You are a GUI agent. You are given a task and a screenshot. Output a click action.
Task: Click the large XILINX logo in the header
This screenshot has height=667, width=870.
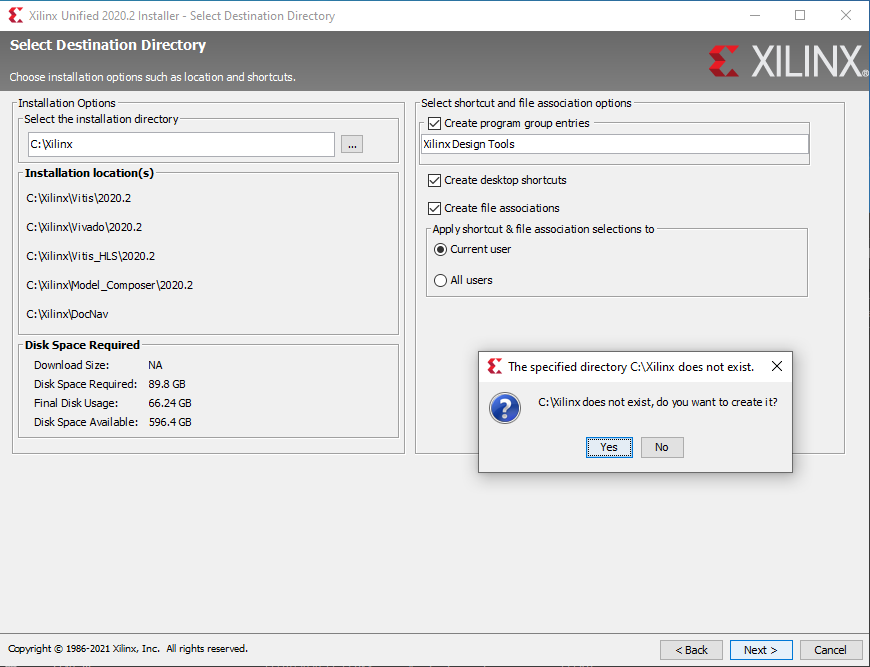[x=788, y=62]
